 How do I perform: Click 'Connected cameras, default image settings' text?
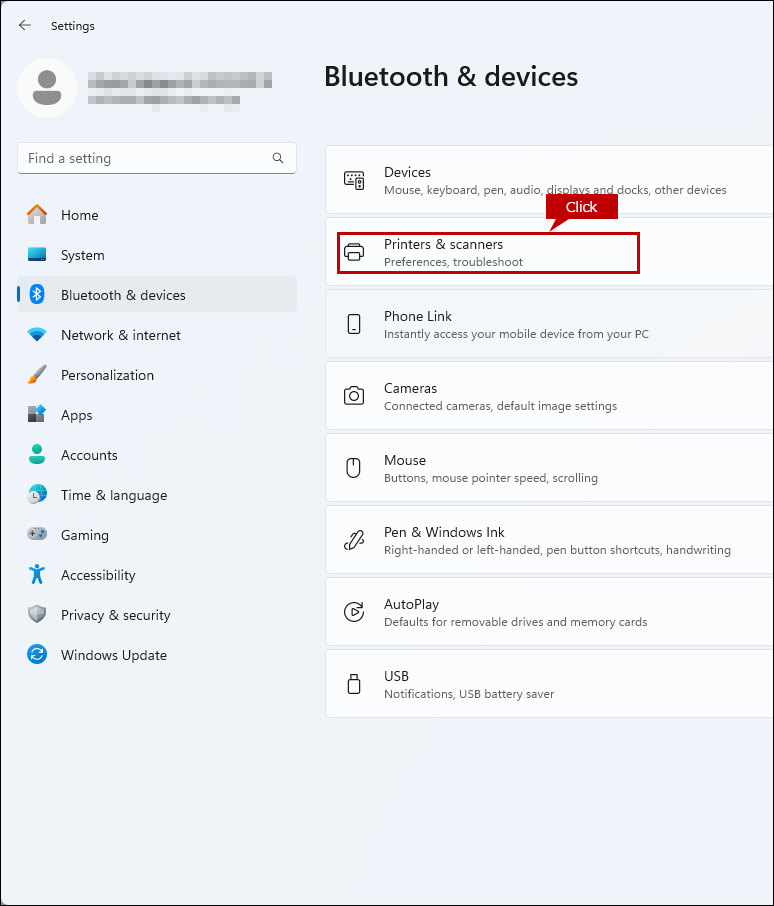coord(500,406)
